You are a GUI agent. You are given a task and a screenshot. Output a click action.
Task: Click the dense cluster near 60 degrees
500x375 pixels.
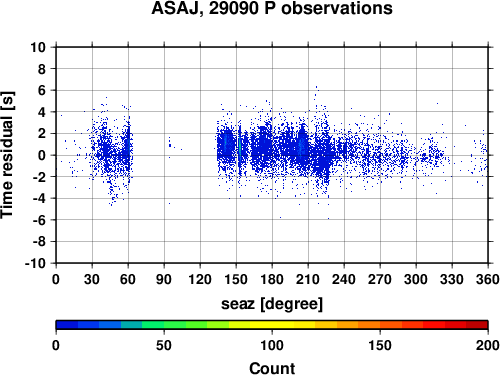click(127, 147)
